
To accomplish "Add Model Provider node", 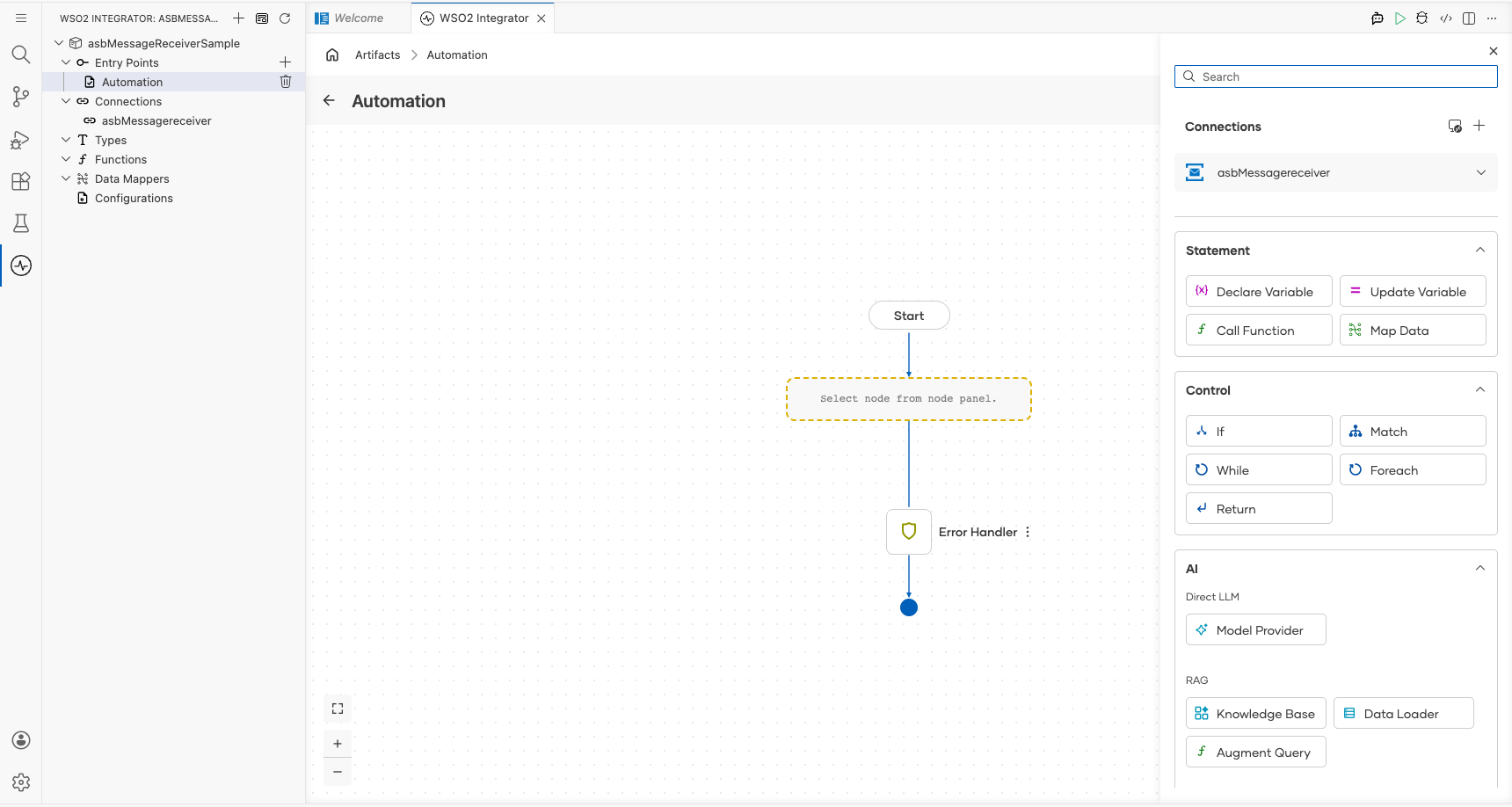I will pos(1255,629).
